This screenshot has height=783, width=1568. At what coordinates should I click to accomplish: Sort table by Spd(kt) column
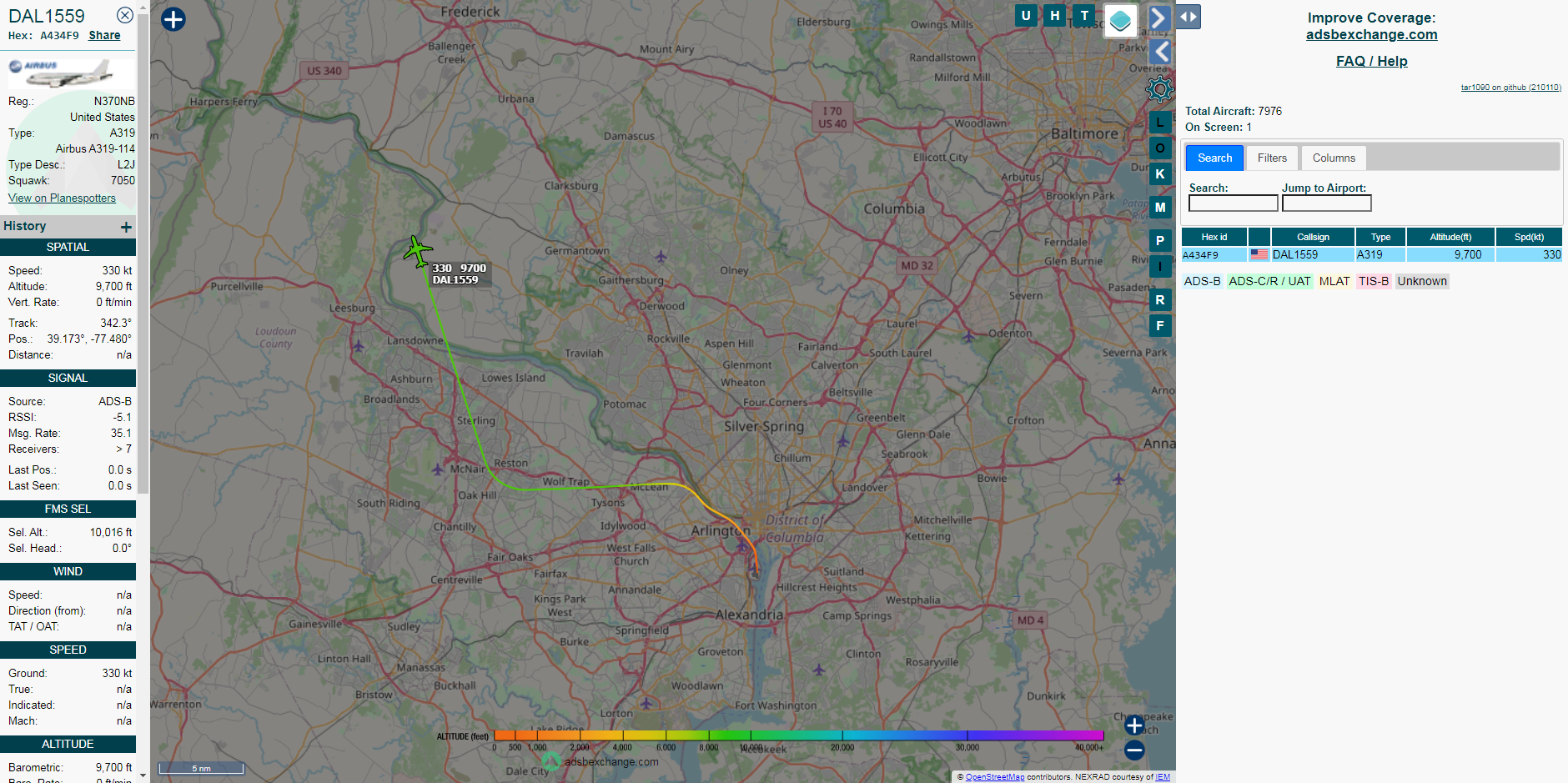click(1529, 237)
